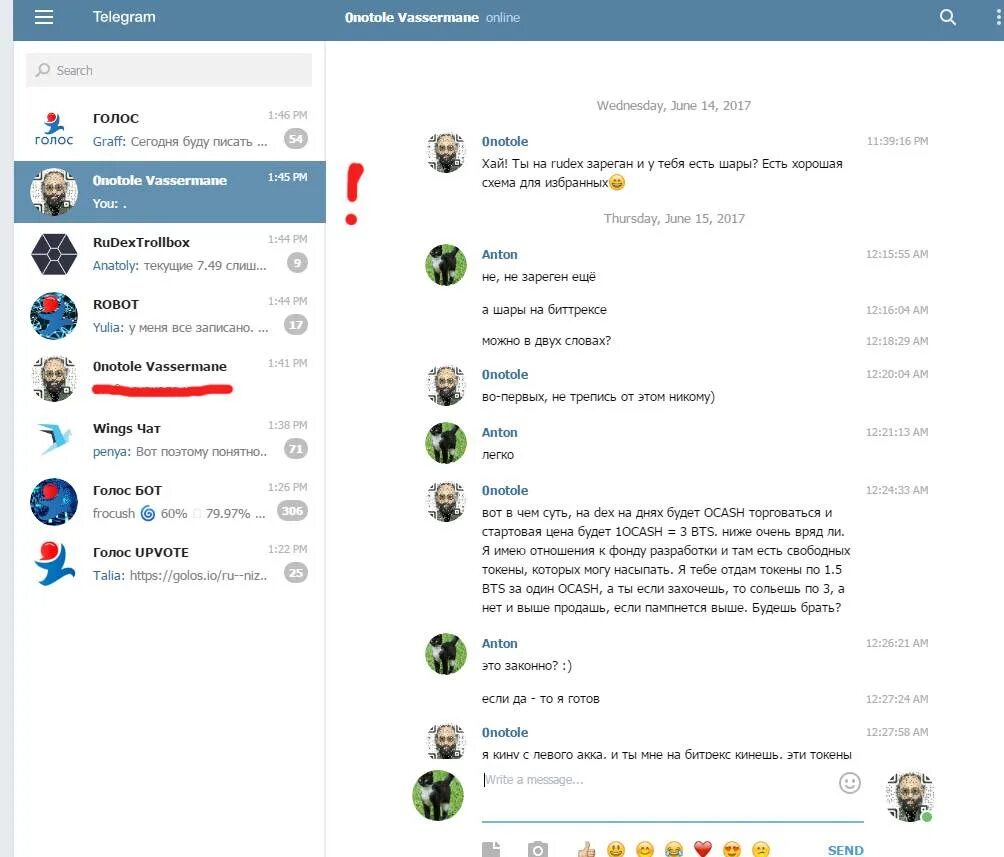The image size is (1004, 857).
Task: Open the Wings Чат conversation
Action: pyautogui.click(x=170, y=440)
